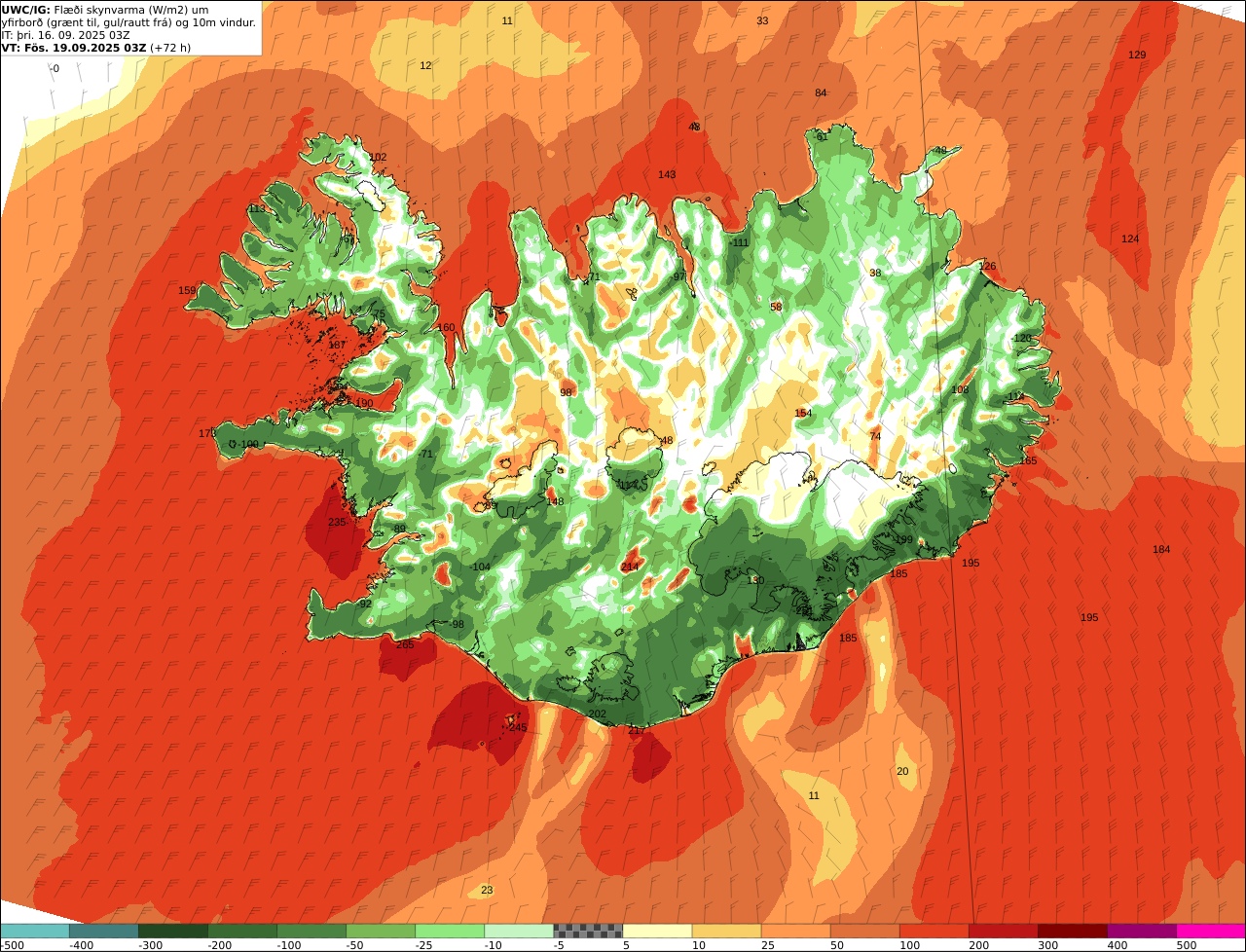1246x952 pixels.
Task: Click the 'VT: Fös. 19.09.2025 03Z (+72 h)' line
Action: coord(96,48)
